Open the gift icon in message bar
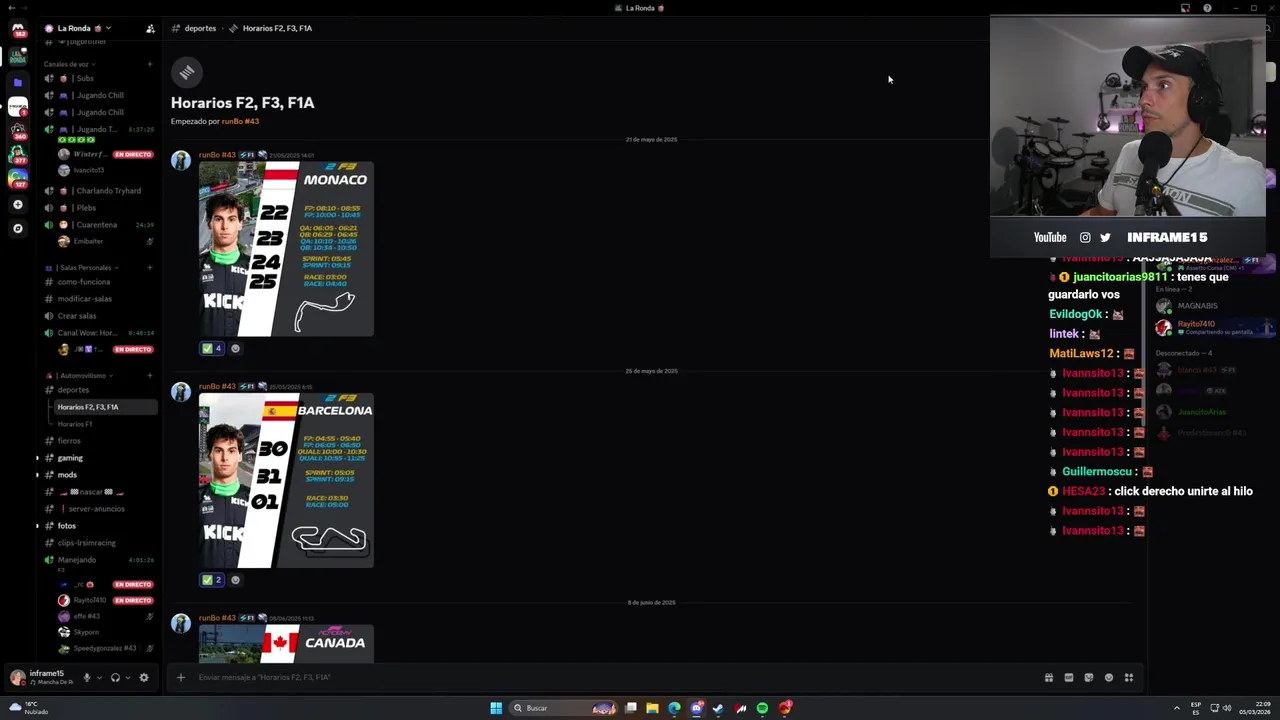 click(x=1048, y=677)
